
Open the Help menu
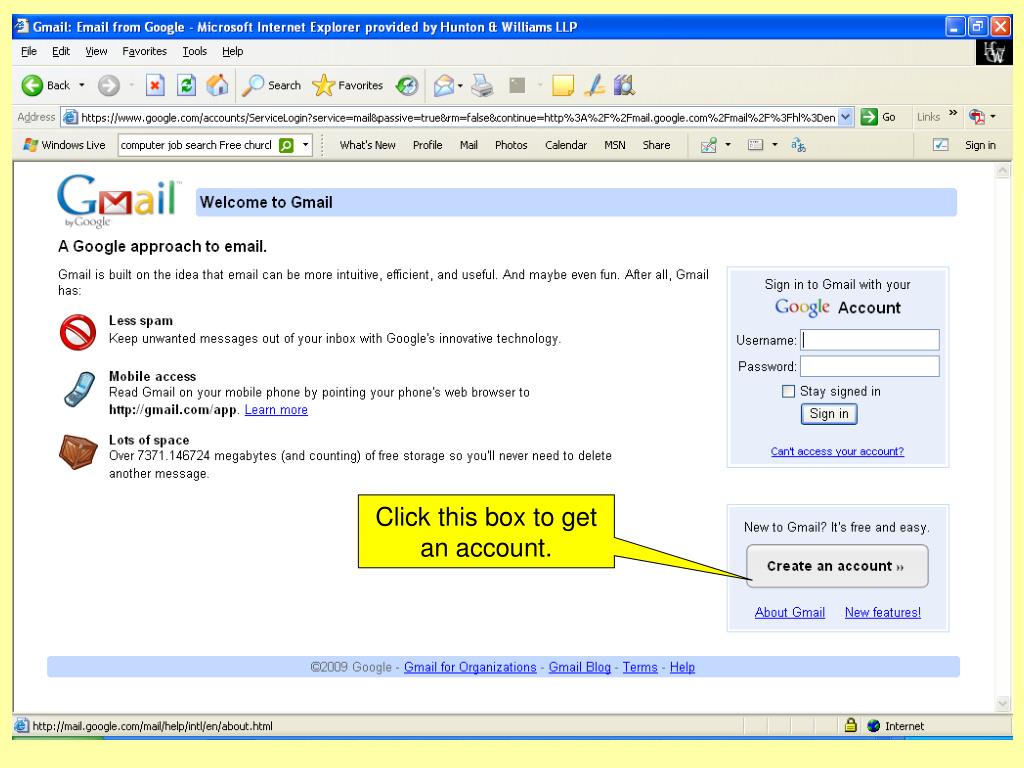pos(232,51)
